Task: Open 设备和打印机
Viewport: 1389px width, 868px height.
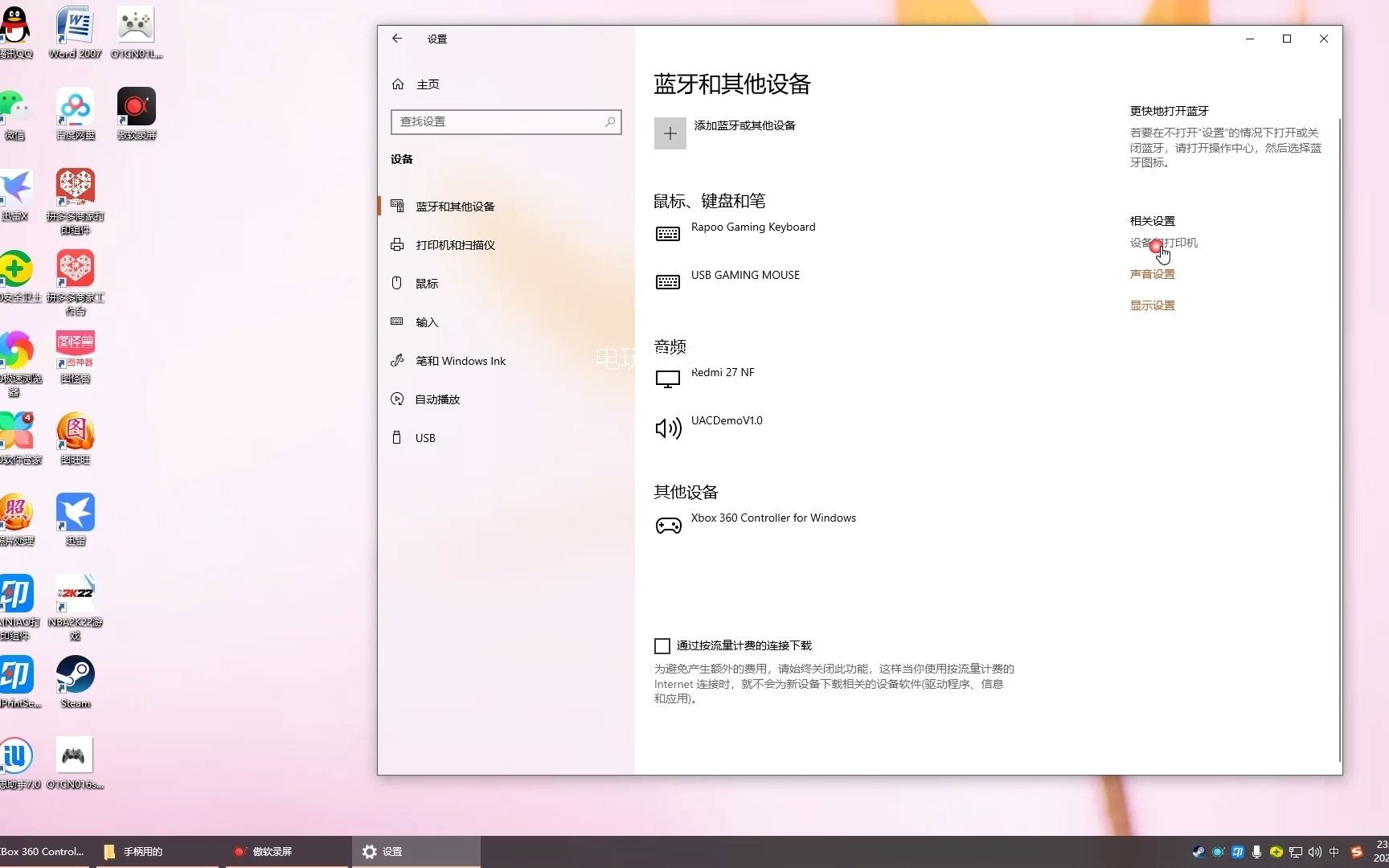Action: (x=1163, y=242)
